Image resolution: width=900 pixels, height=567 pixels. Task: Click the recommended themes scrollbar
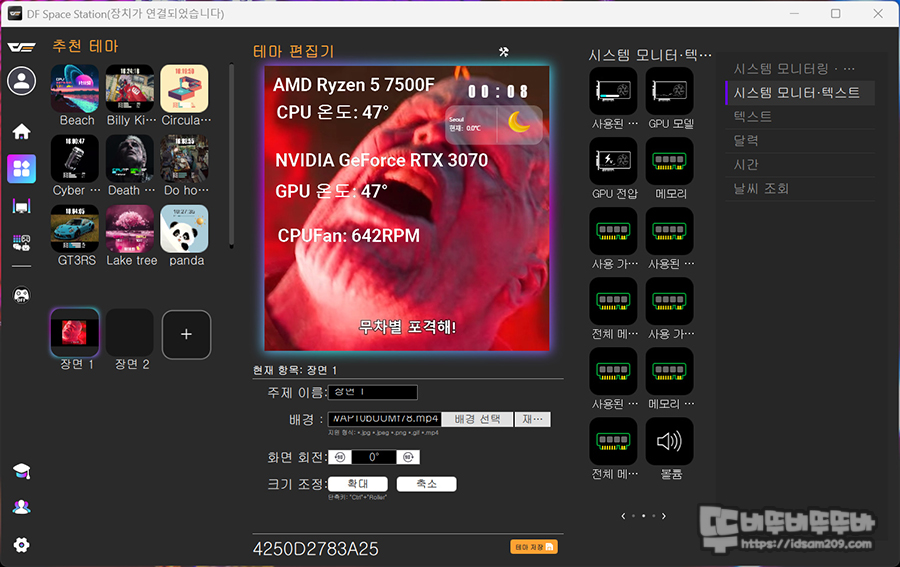coord(231,155)
